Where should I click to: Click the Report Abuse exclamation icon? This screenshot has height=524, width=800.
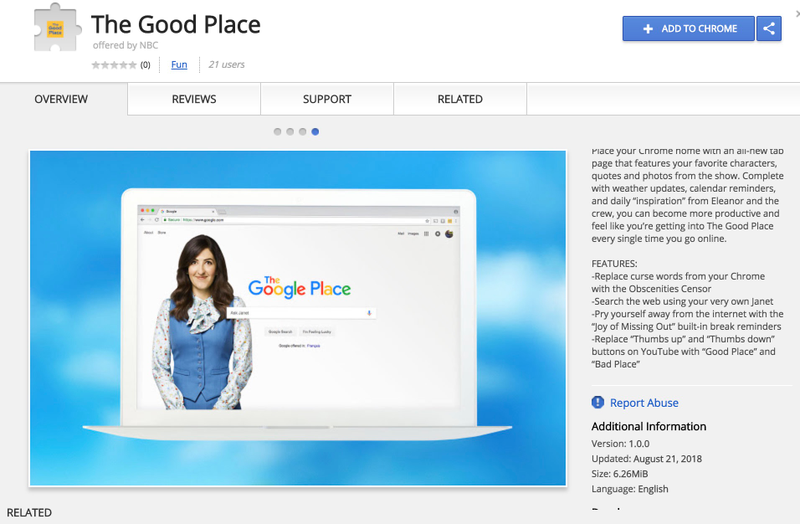point(597,403)
